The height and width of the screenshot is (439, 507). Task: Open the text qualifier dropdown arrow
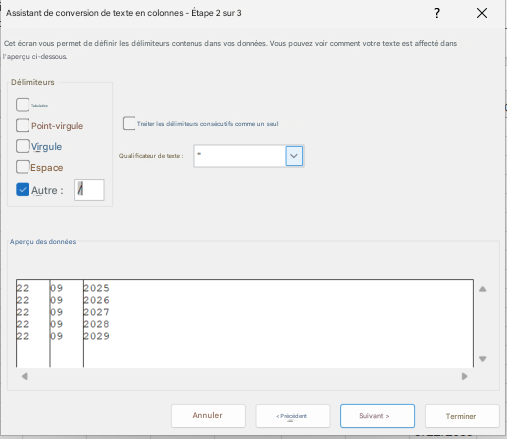tap(294, 156)
